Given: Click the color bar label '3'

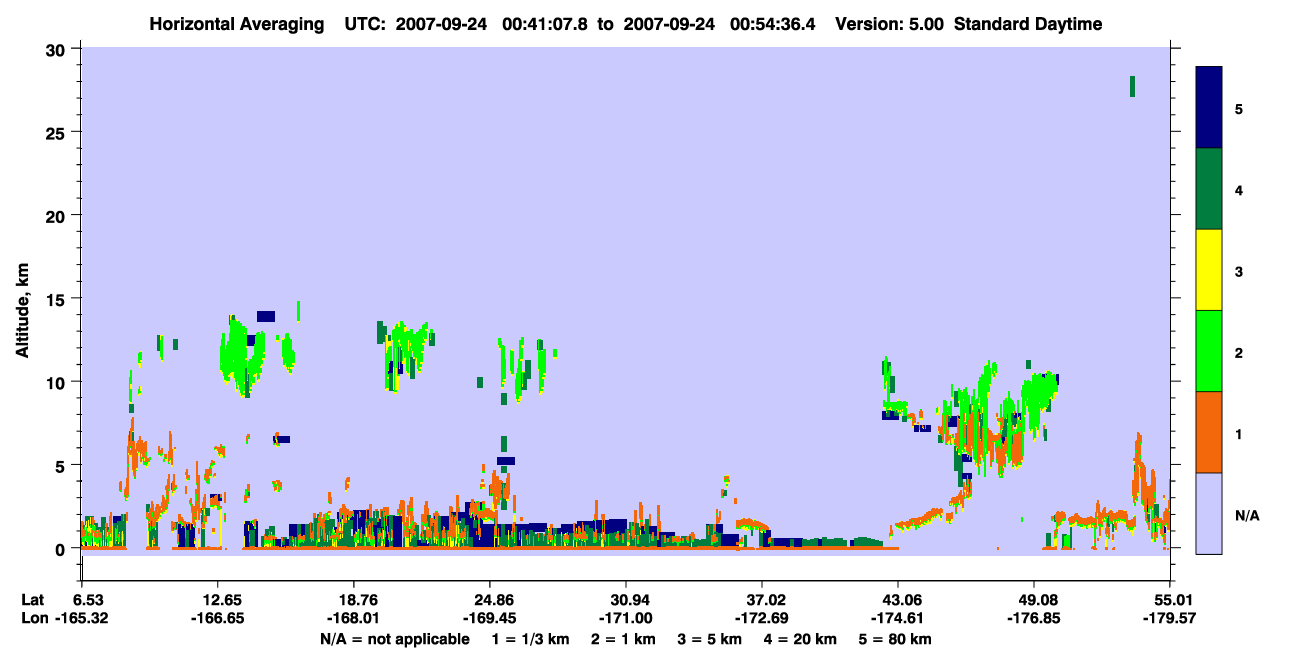Looking at the screenshot, I should click(1239, 270).
